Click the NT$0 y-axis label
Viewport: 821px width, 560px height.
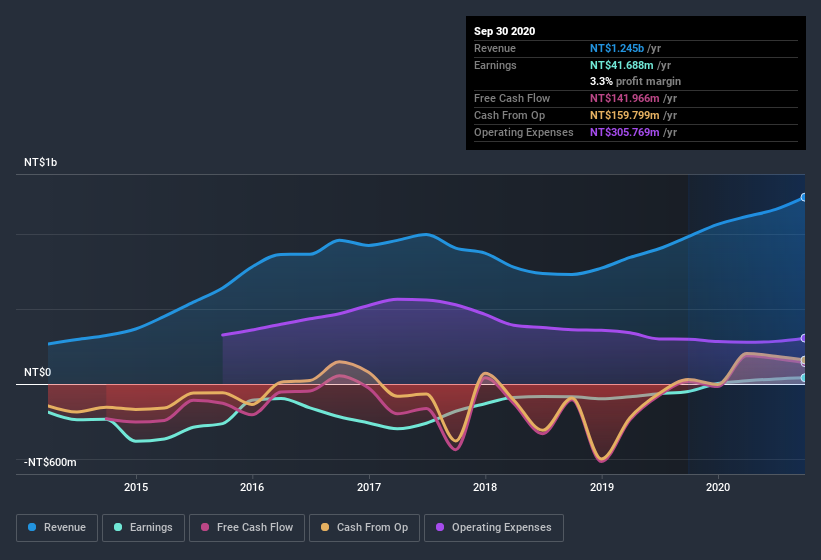[x=38, y=372]
